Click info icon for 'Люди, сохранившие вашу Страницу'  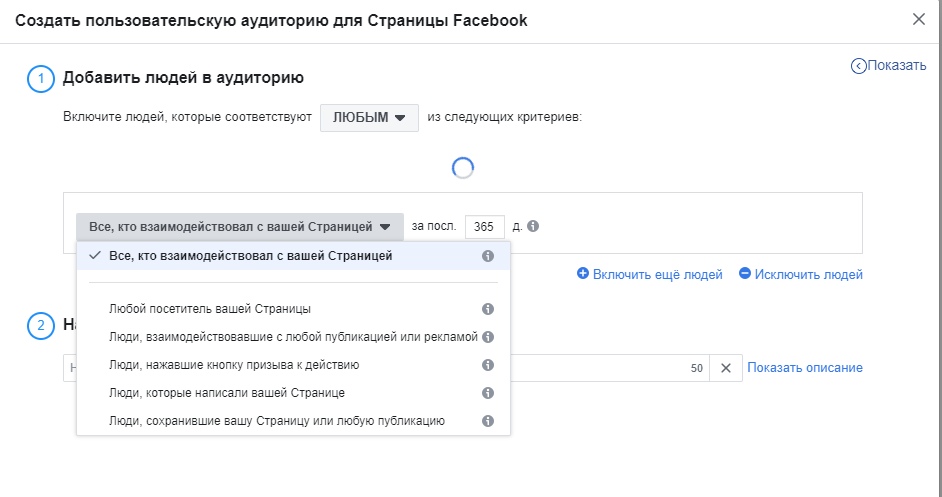pos(488,421)
